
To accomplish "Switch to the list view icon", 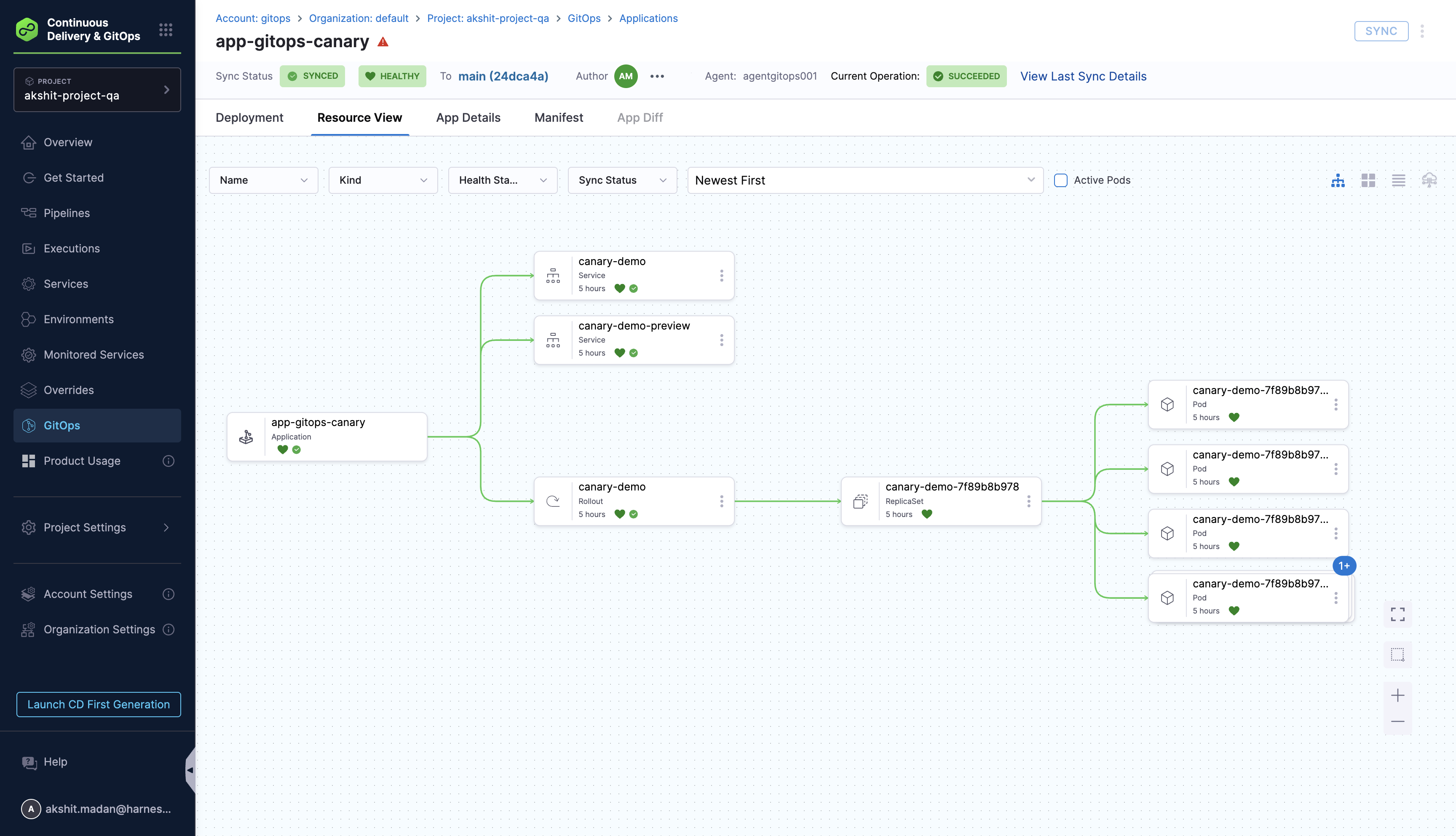I will point(1399,180).
